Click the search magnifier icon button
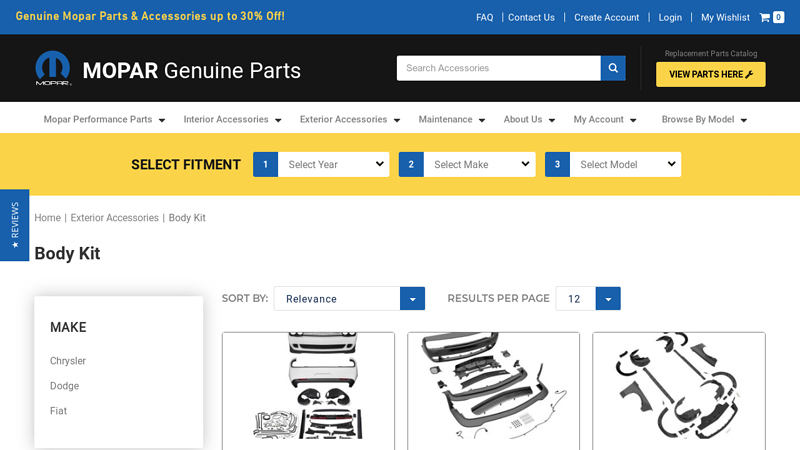800x450 pixels. pos(613,68)
